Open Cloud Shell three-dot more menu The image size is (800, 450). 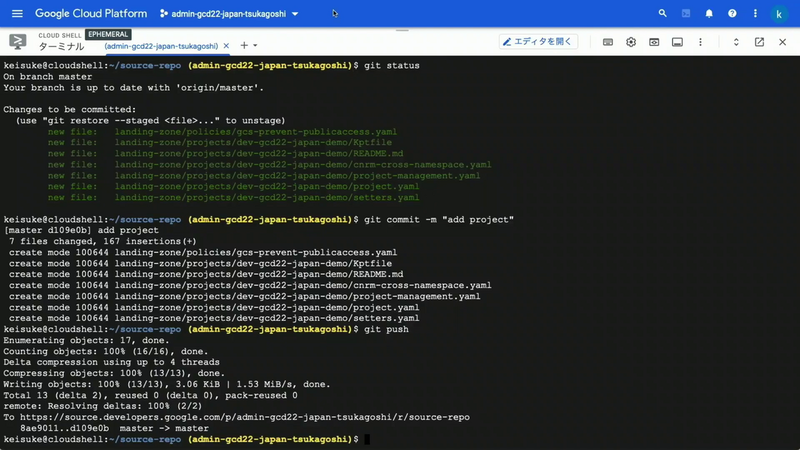pyautogui.click(x=701, y=42)
